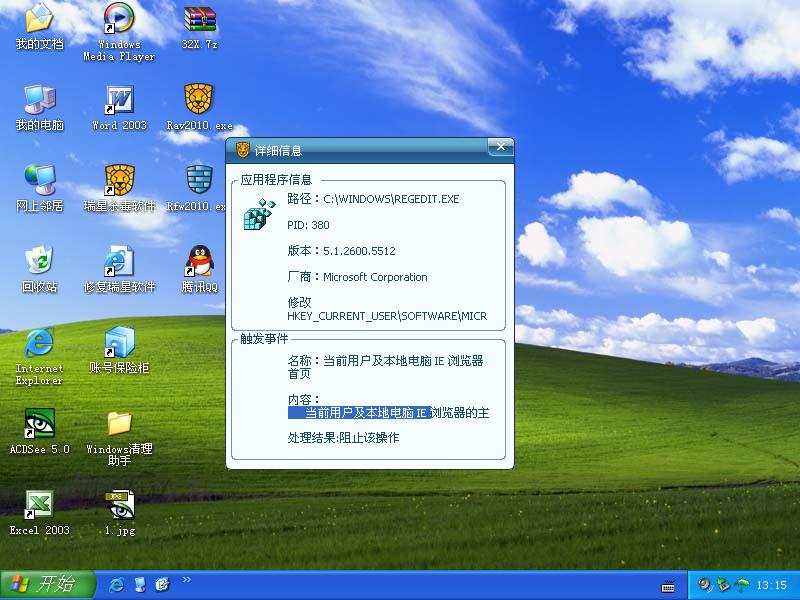800x600 pixels.
Task: Expand the quick launch chevron
Action: [x=187, y=579]
